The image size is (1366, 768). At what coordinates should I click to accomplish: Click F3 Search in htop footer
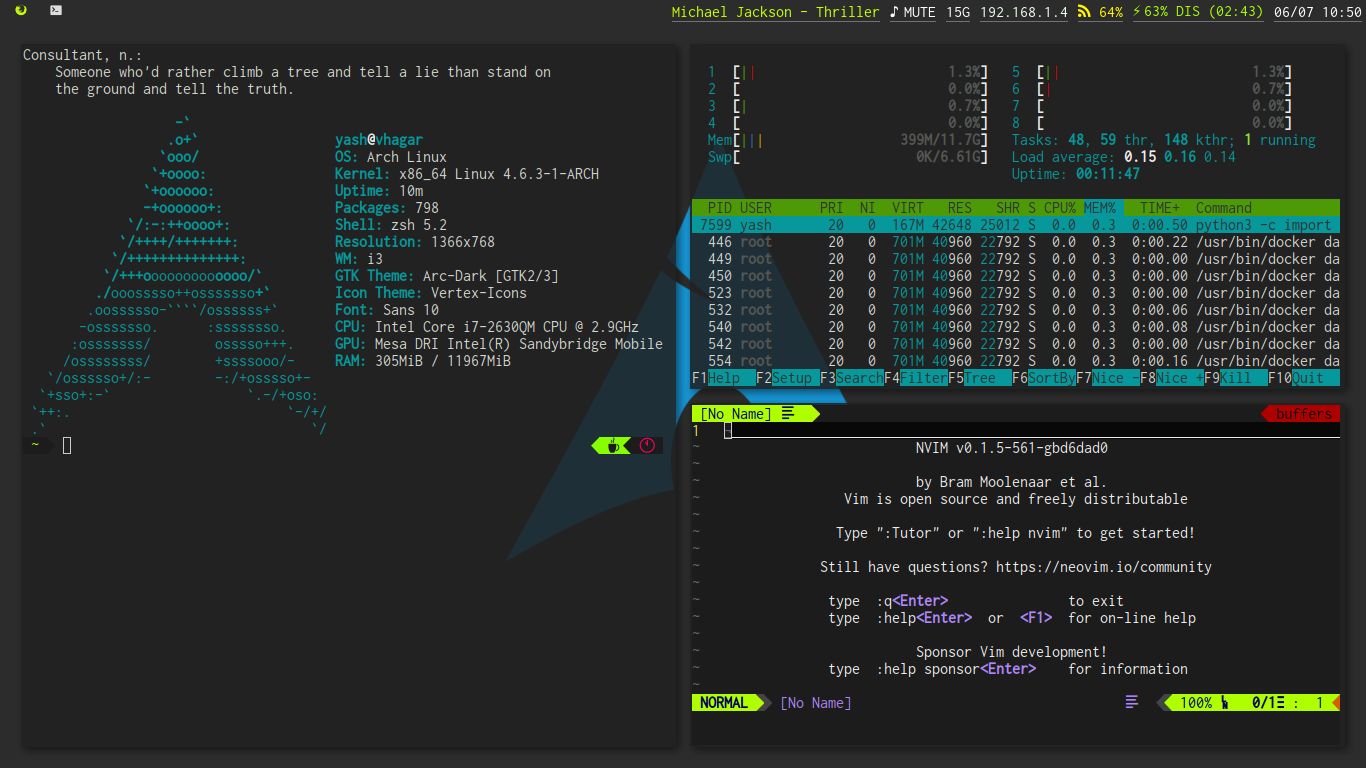pyautogui.click(x=852, y=378)
